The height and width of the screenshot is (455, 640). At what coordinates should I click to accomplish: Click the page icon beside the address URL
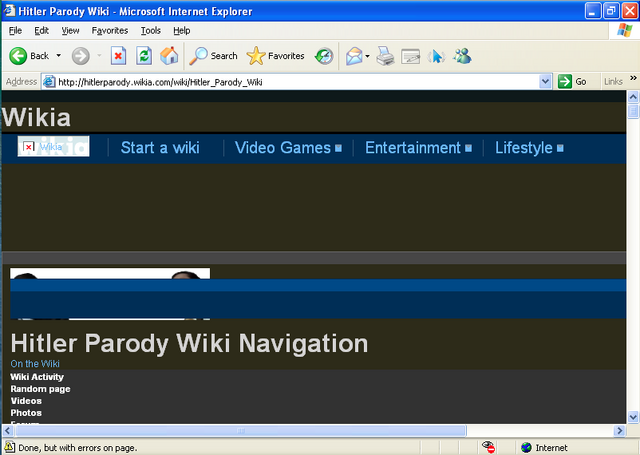(x=49, y=82)
